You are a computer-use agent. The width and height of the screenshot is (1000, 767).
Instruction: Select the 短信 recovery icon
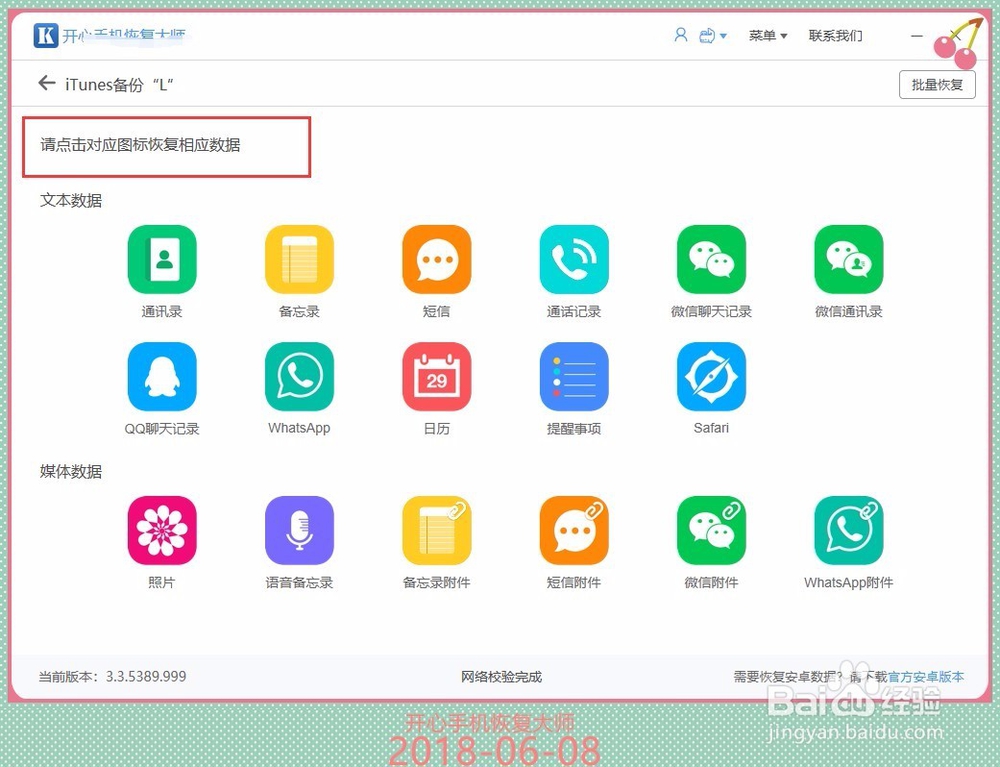coord(436,259)
